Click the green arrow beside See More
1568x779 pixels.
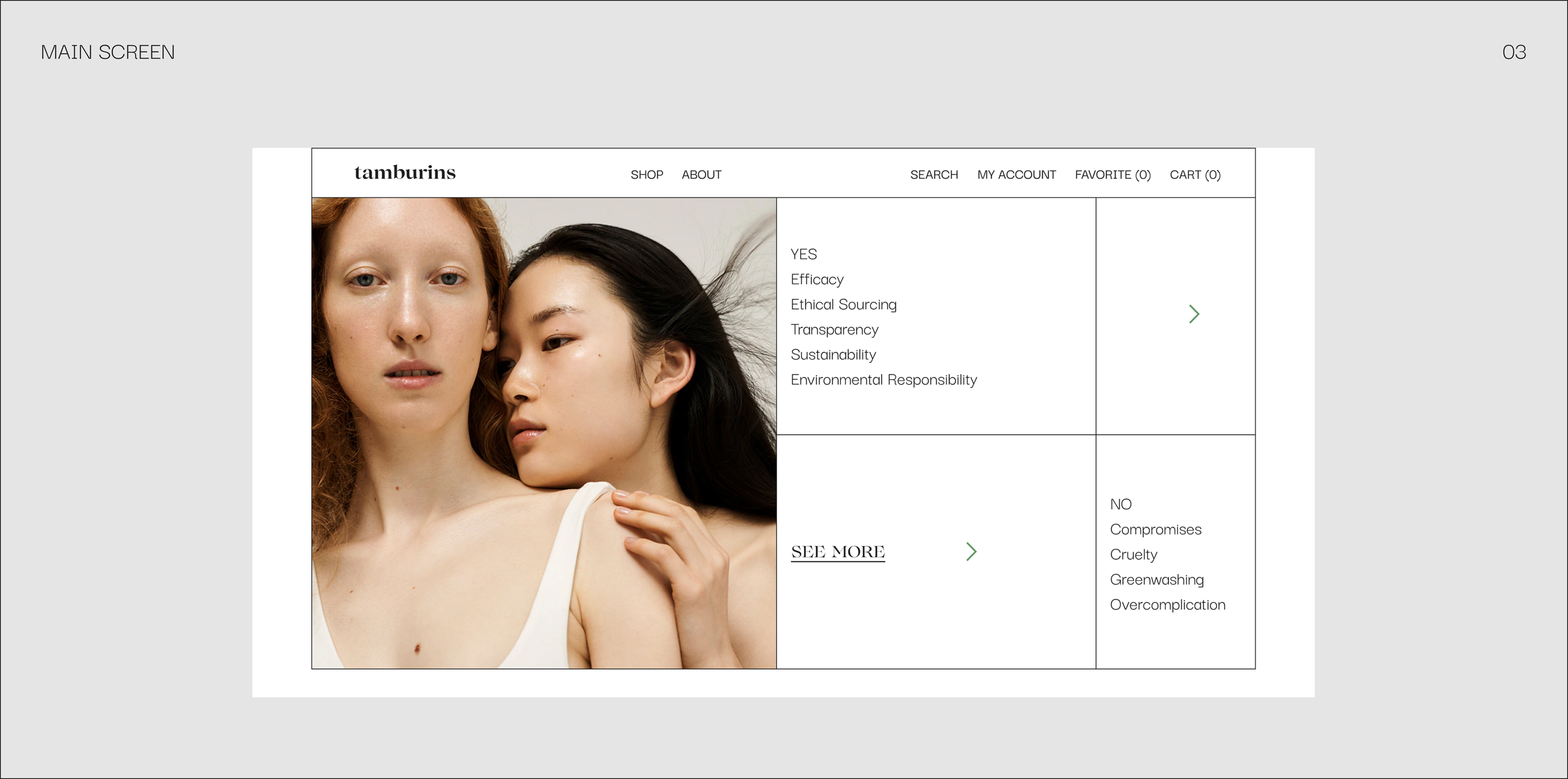coord(971,551)
